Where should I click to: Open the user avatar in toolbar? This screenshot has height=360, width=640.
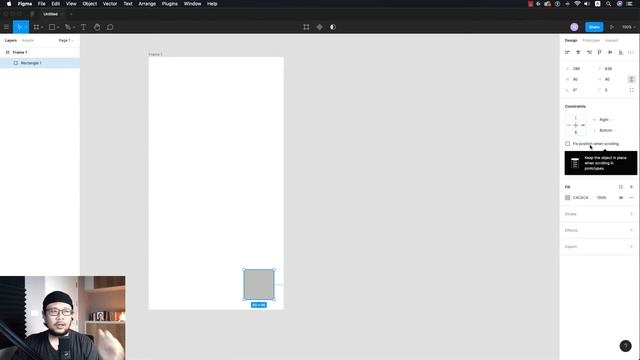click(x=574, y=27)
